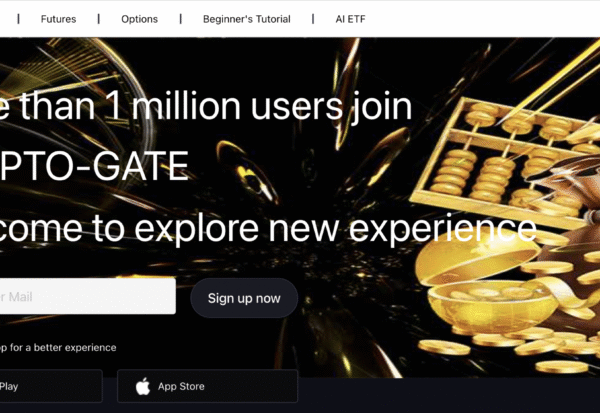600x413 pixels.
Task: Click the Google Play download button
Action: [51, 386]
